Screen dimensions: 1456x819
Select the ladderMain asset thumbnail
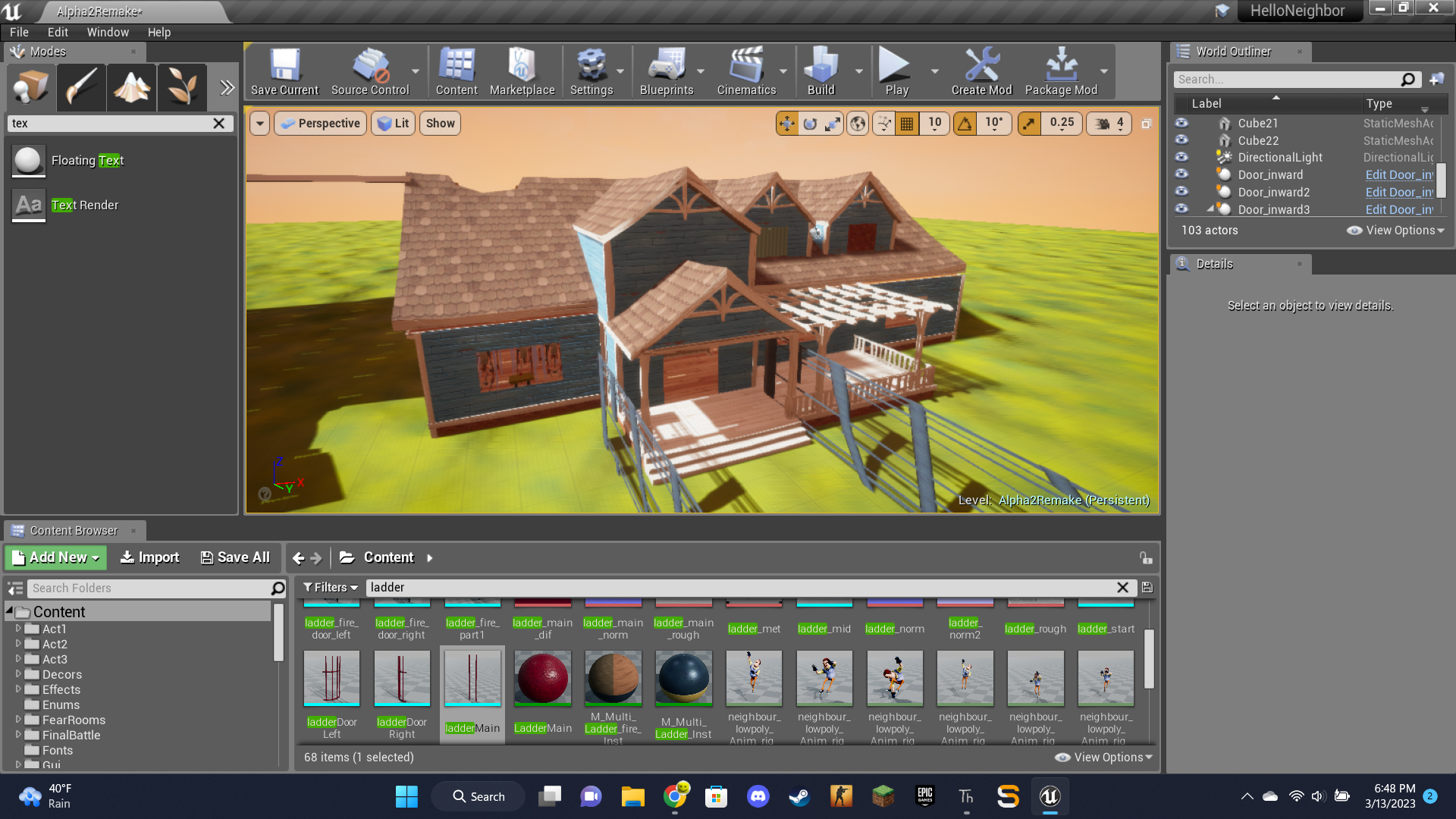pyautogui.click(x=472, y=678)
